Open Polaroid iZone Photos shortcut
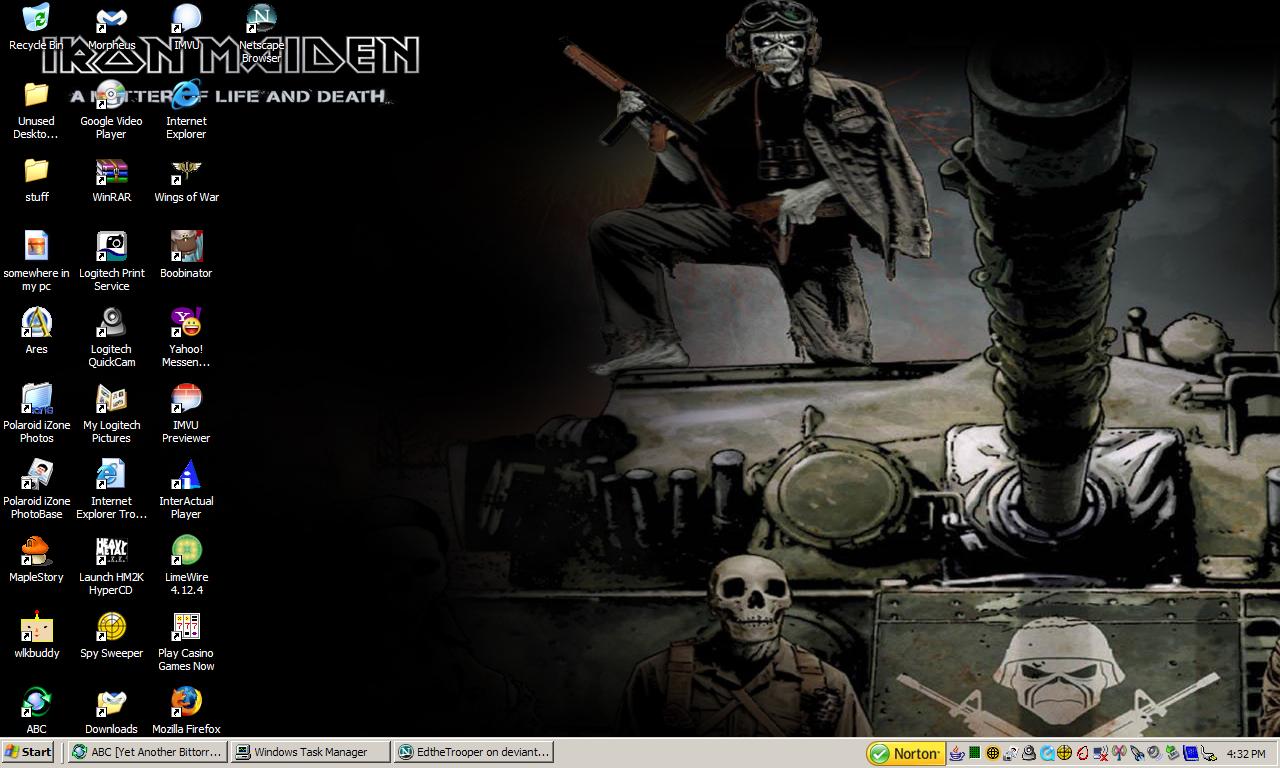 point(36,414)
